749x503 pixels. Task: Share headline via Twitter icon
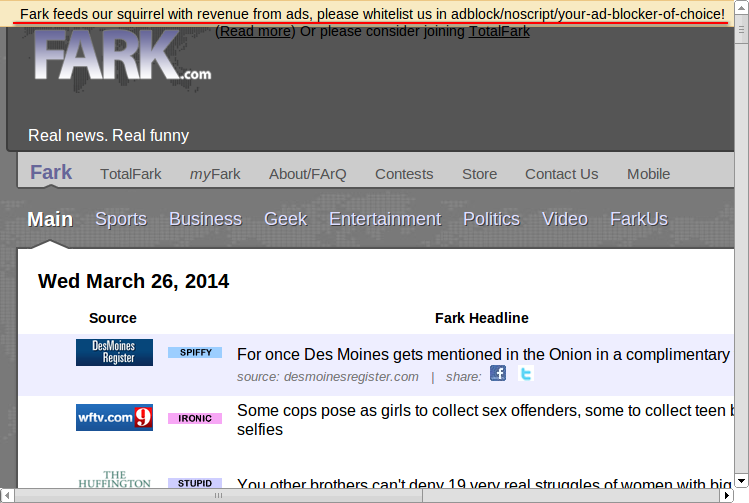pos(526,374)
